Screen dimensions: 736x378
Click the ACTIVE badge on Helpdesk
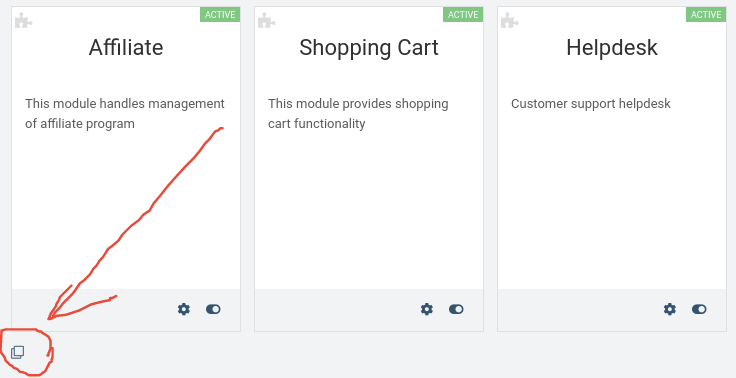click(x=706, y=15)
